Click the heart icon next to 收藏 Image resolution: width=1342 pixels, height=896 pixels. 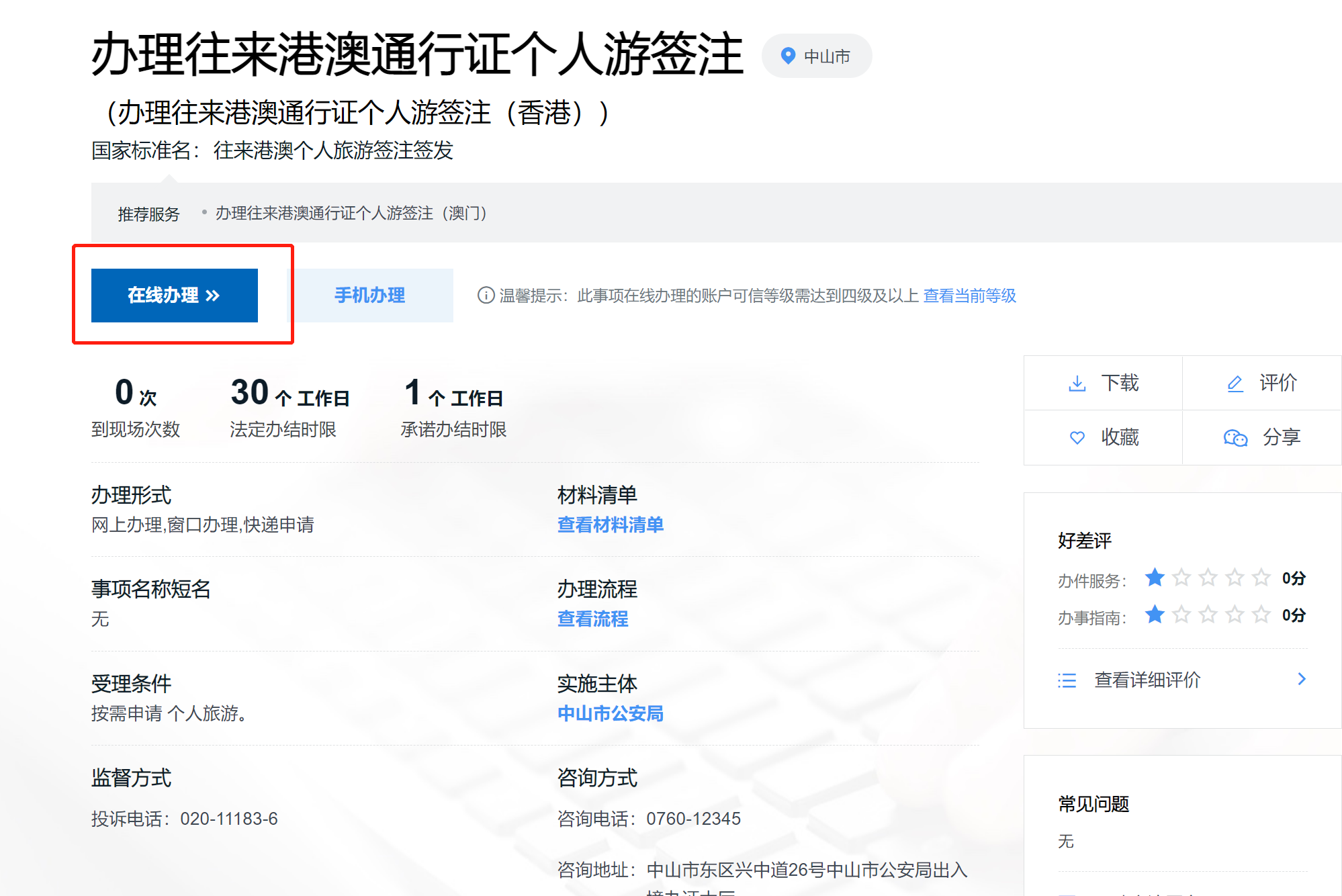pos(1077,438)
